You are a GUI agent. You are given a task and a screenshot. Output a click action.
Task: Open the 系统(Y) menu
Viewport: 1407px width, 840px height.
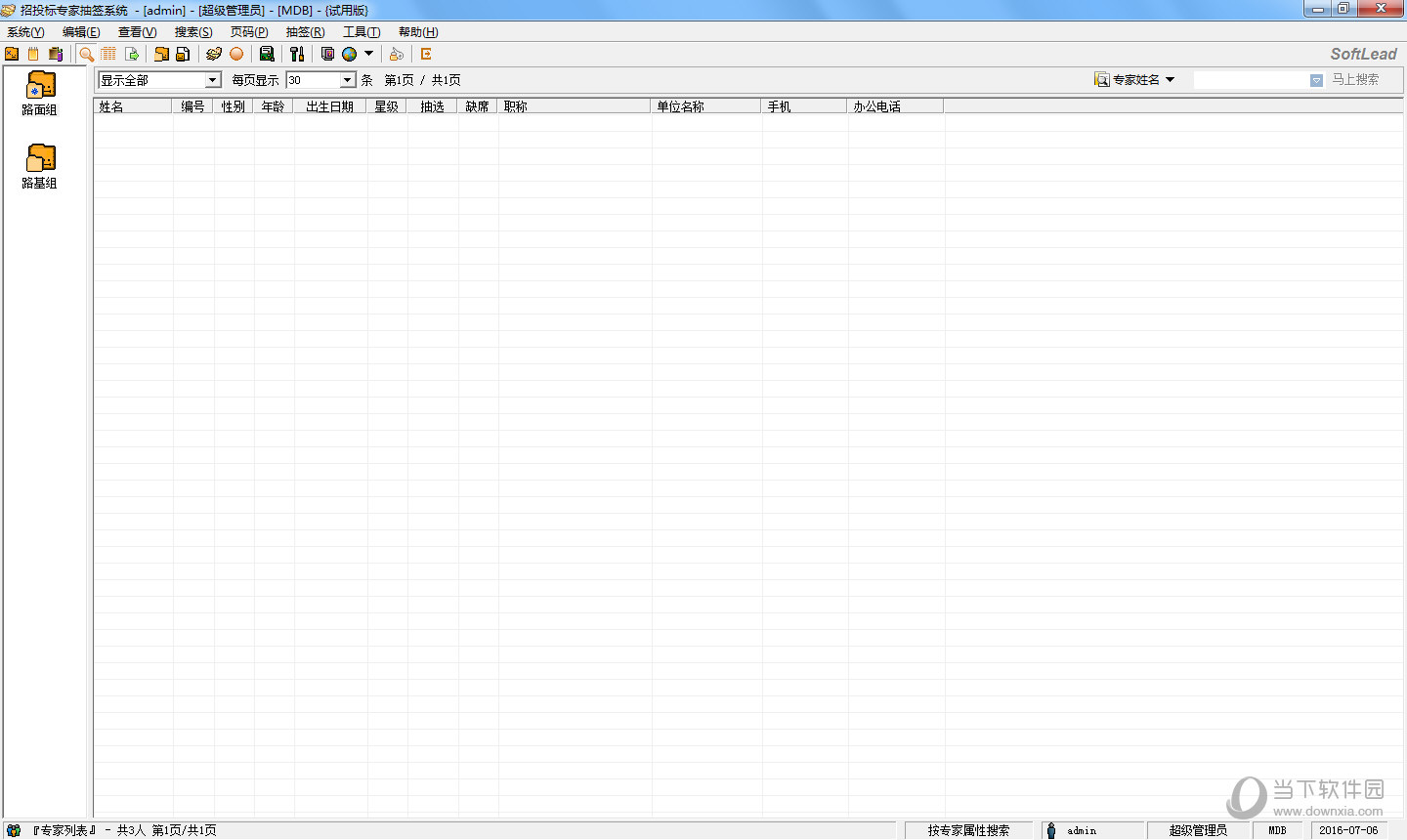click(x=25, y=32)
